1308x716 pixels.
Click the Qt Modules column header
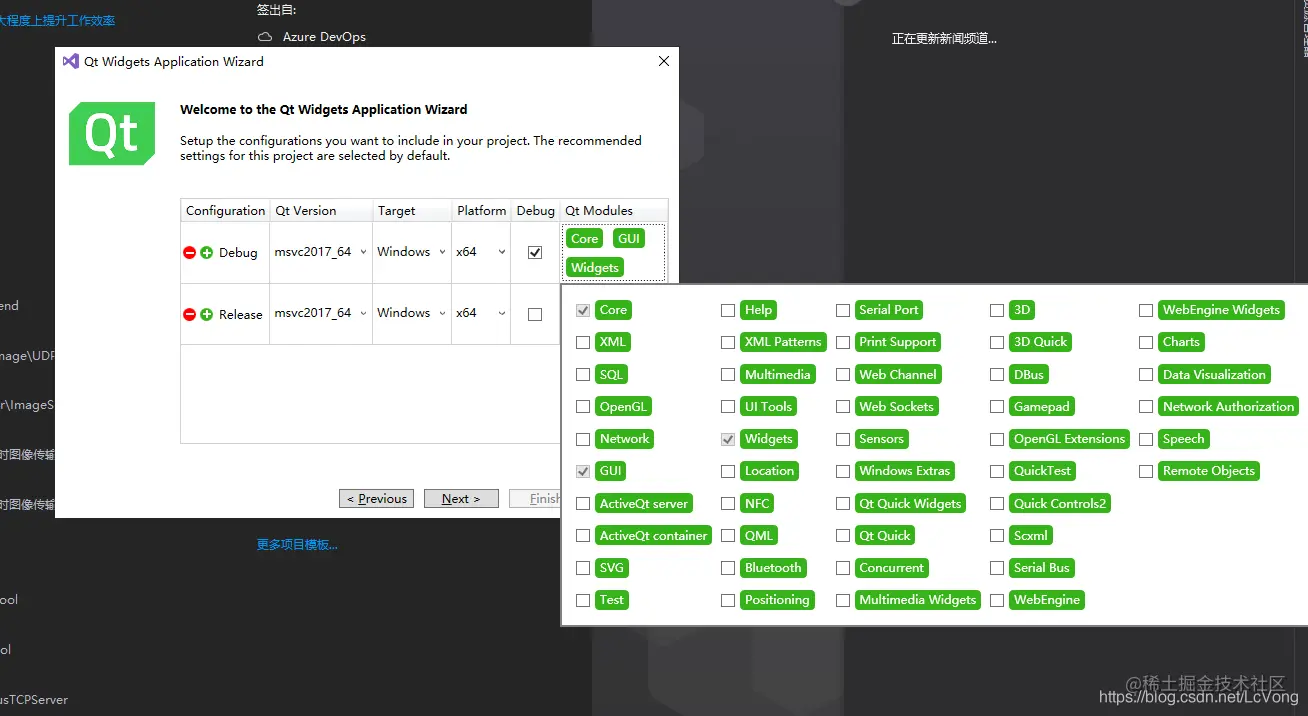[613, 211]
